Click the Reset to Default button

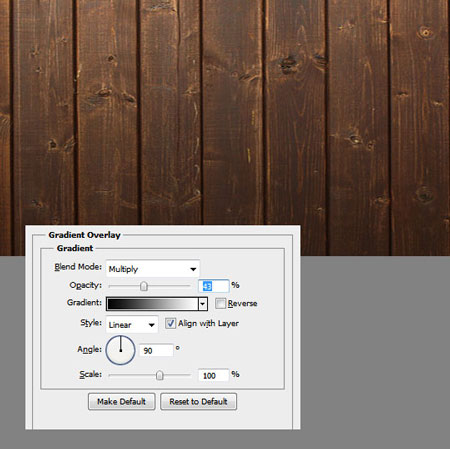pos(199,401)
